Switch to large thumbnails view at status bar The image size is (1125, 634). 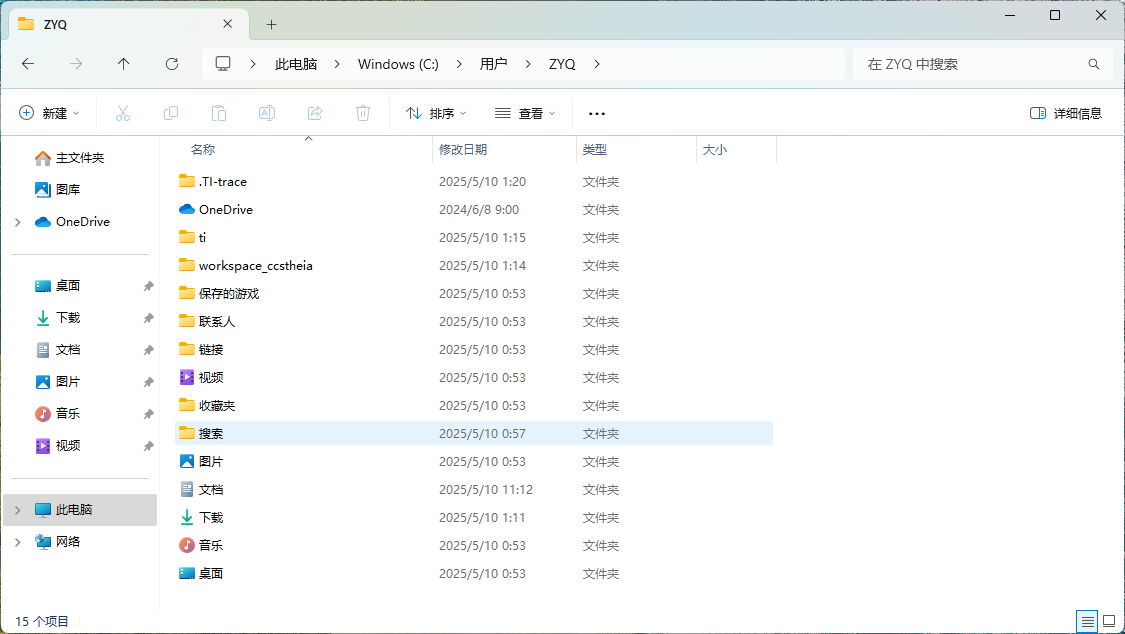coord(1111,621)
